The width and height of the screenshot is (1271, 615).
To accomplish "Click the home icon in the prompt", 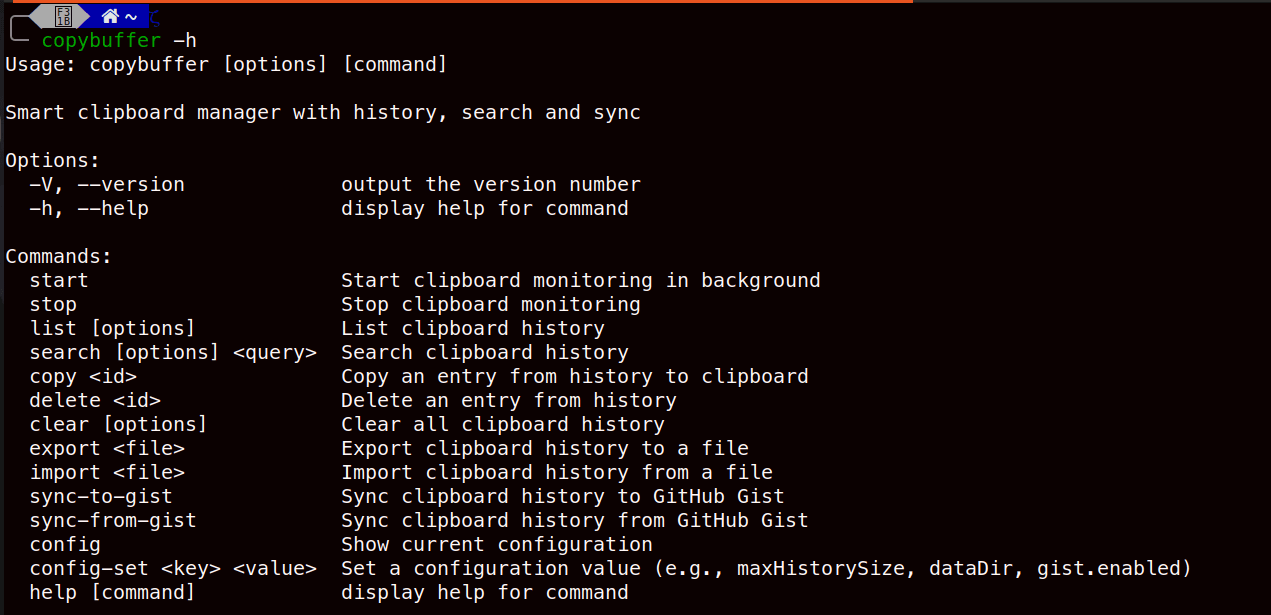I will point(110,16).
